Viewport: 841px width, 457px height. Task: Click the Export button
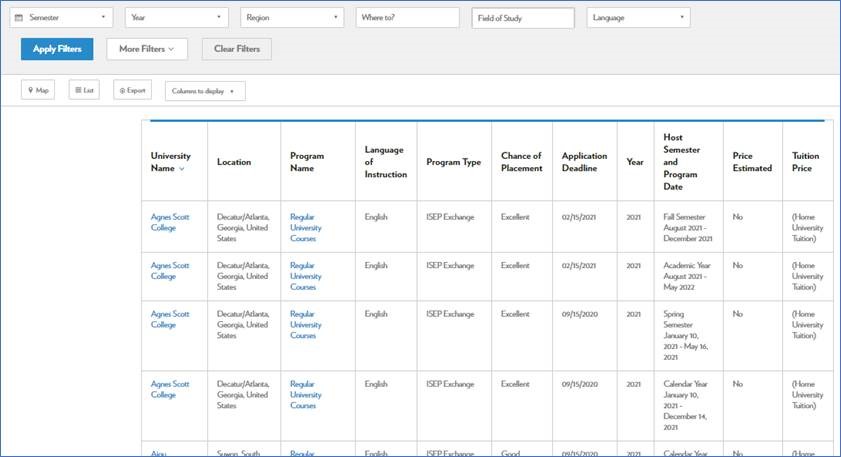coord(132,90)
